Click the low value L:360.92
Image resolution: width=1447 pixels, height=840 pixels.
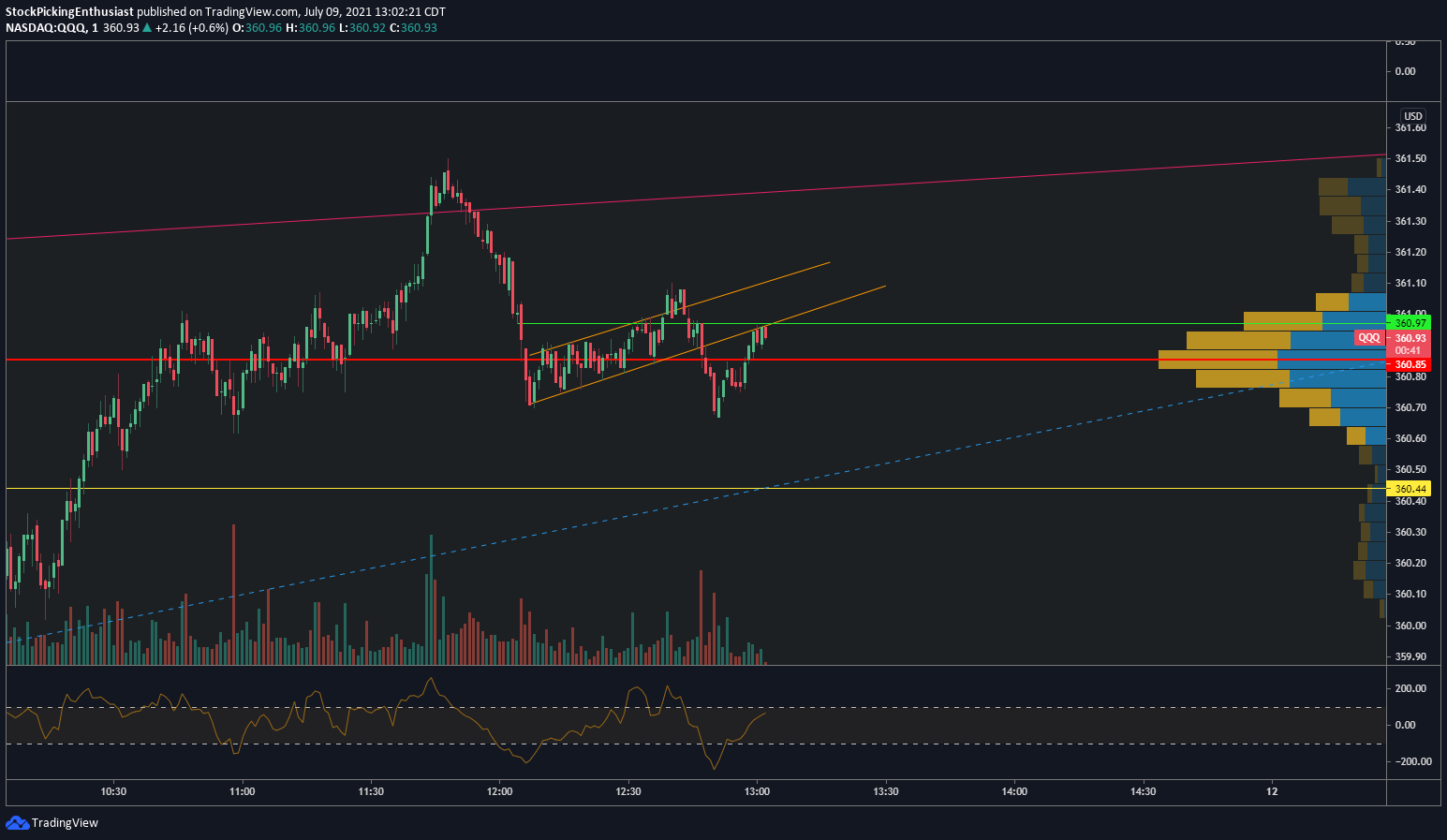pyautogui.click(x=362, y=28)
